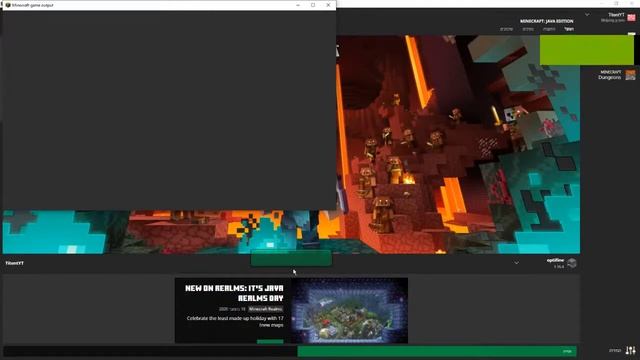Image resolution: width=640 pixels, height=360 pixels.
Task: Click the TitanYT player name beside Play
Action: point(15,263)
